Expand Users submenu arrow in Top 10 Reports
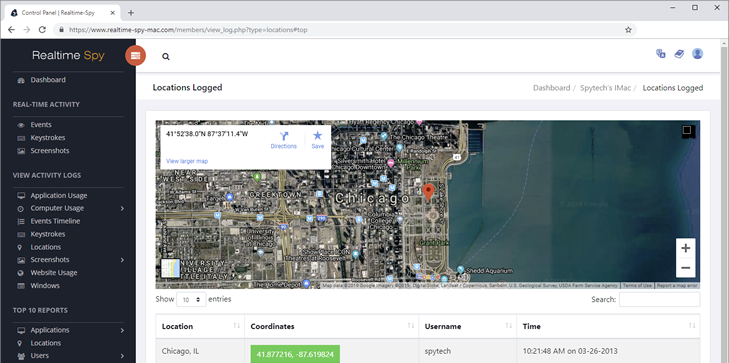The image size is (729, 363). 122,356
